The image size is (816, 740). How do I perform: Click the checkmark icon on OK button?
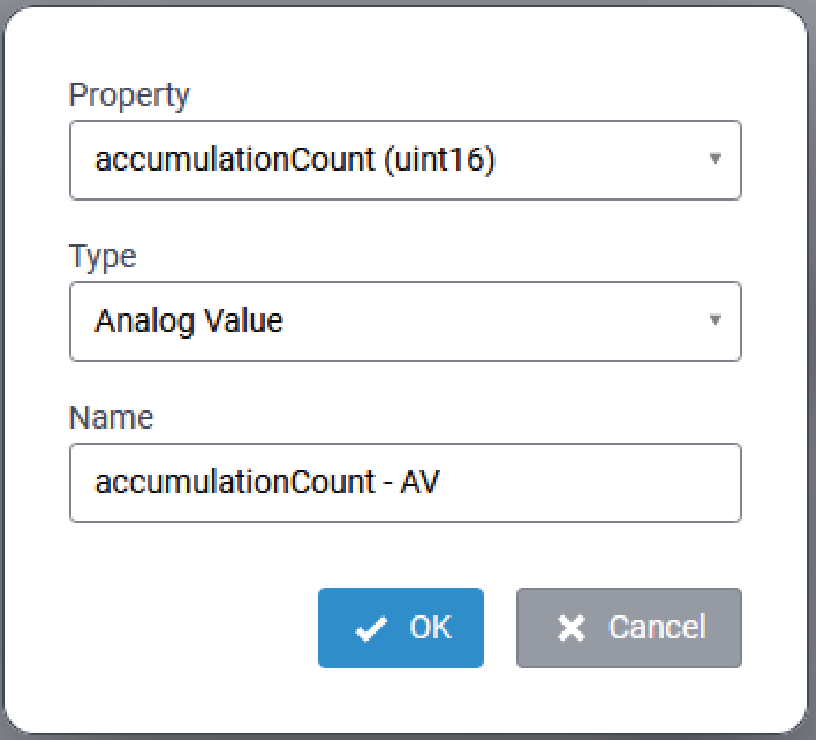coord(371,629)
